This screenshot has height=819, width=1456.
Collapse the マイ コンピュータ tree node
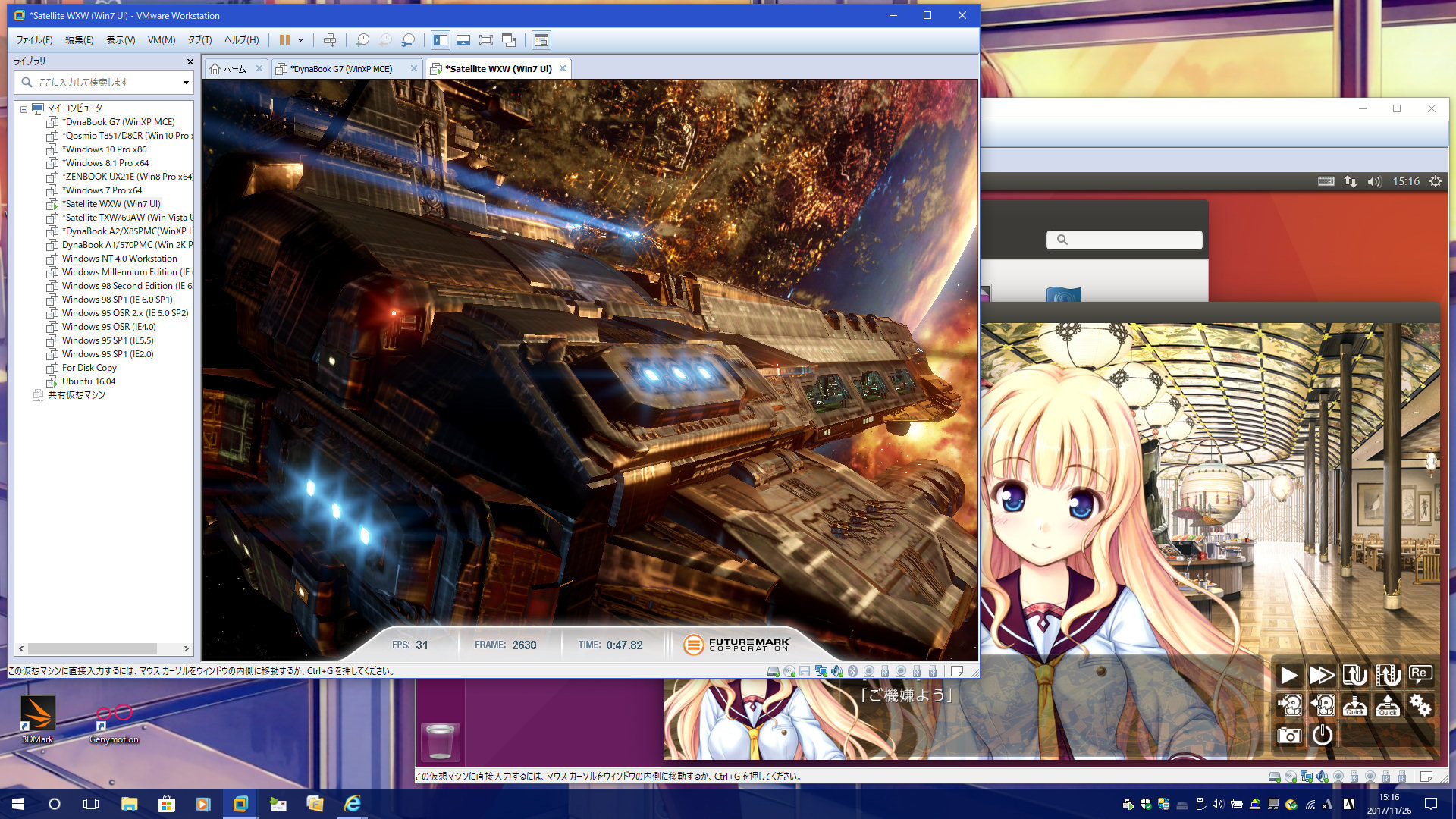coord(24,109)
